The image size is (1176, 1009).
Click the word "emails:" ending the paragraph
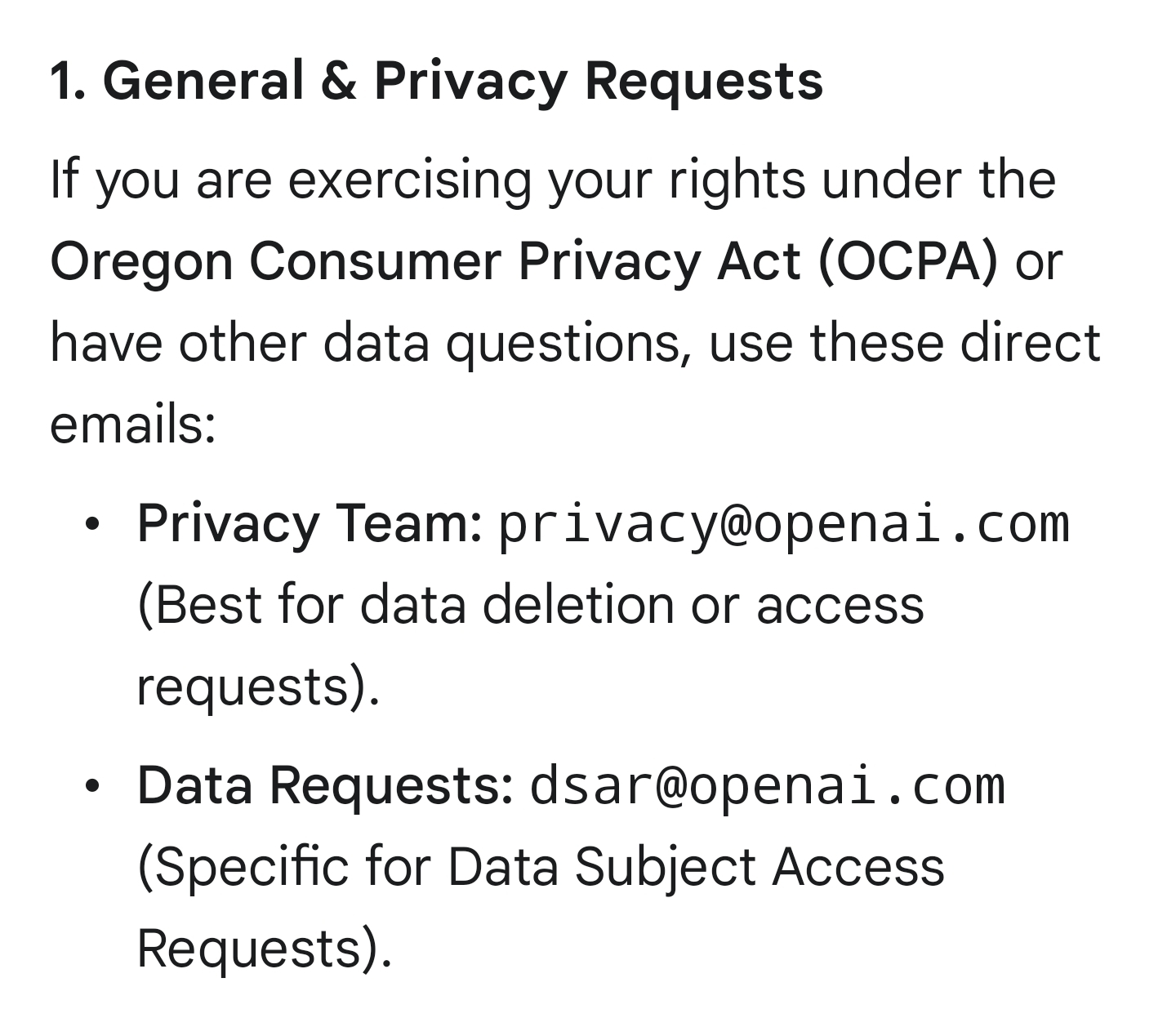[132, 424]
